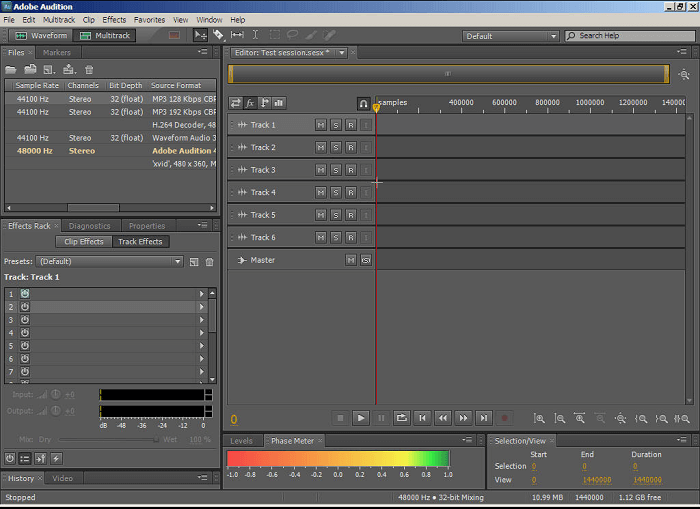Zoom in on the timeline navigator
The height and width of the screenshot is (509, 700).
coord(684,75)
